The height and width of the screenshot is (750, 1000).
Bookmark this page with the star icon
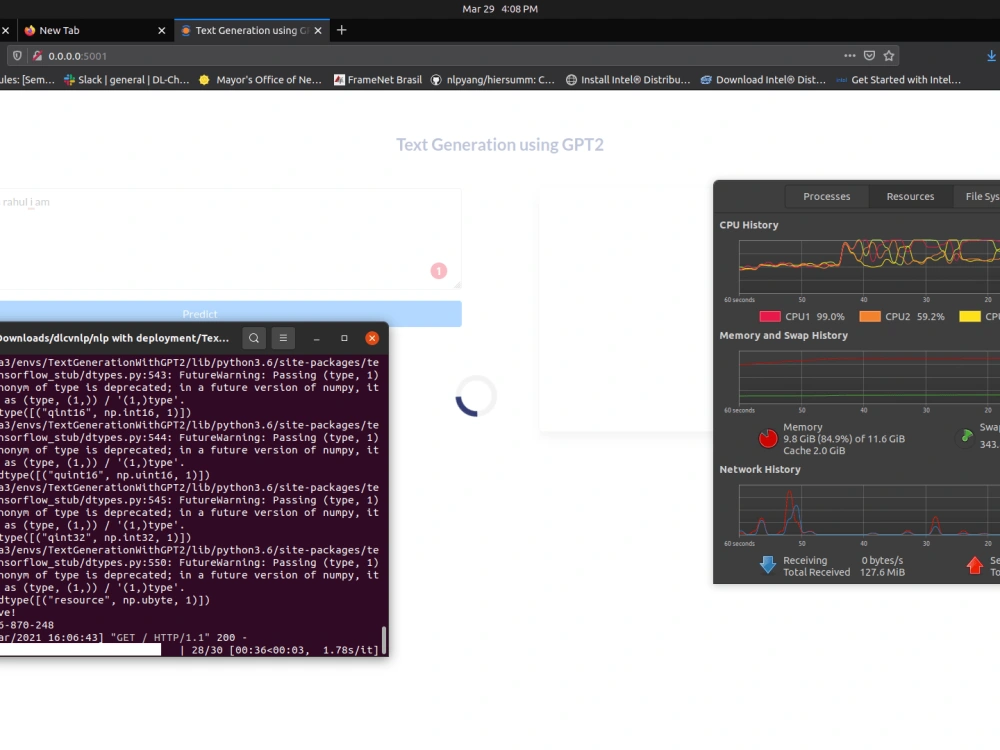tap(888, 57)
